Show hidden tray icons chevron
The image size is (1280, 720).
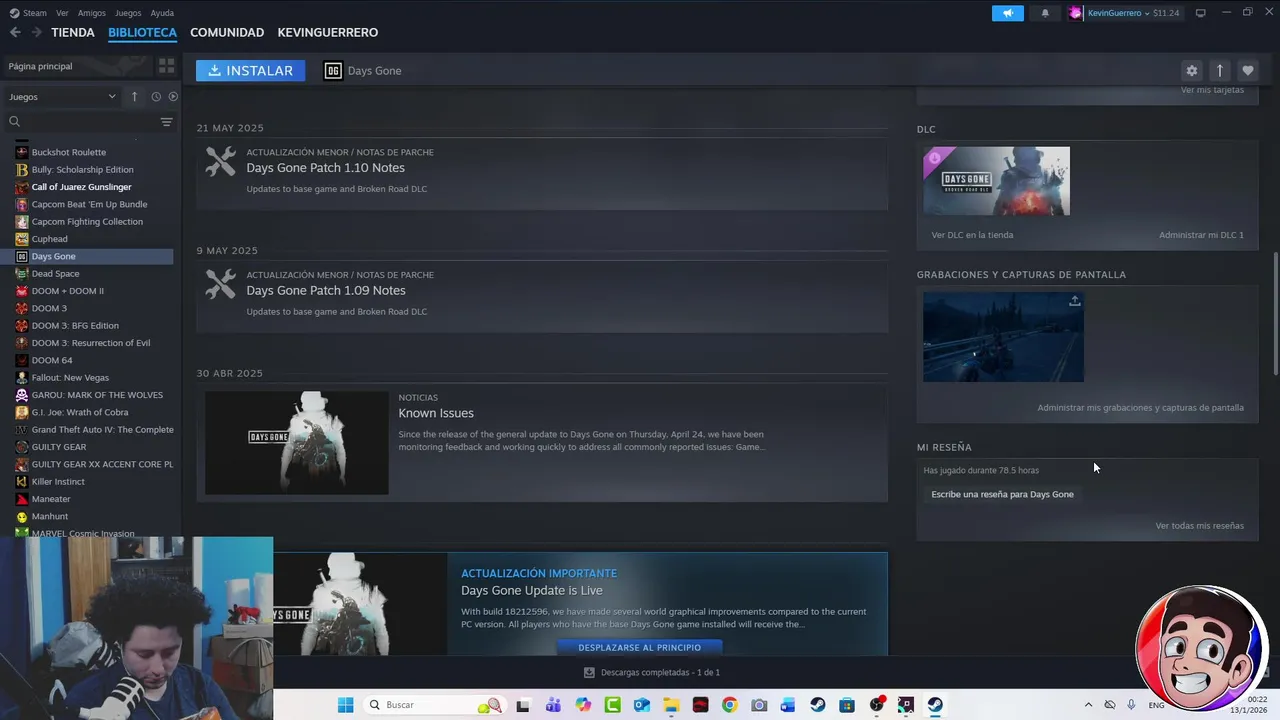[x=1088, y=705]
